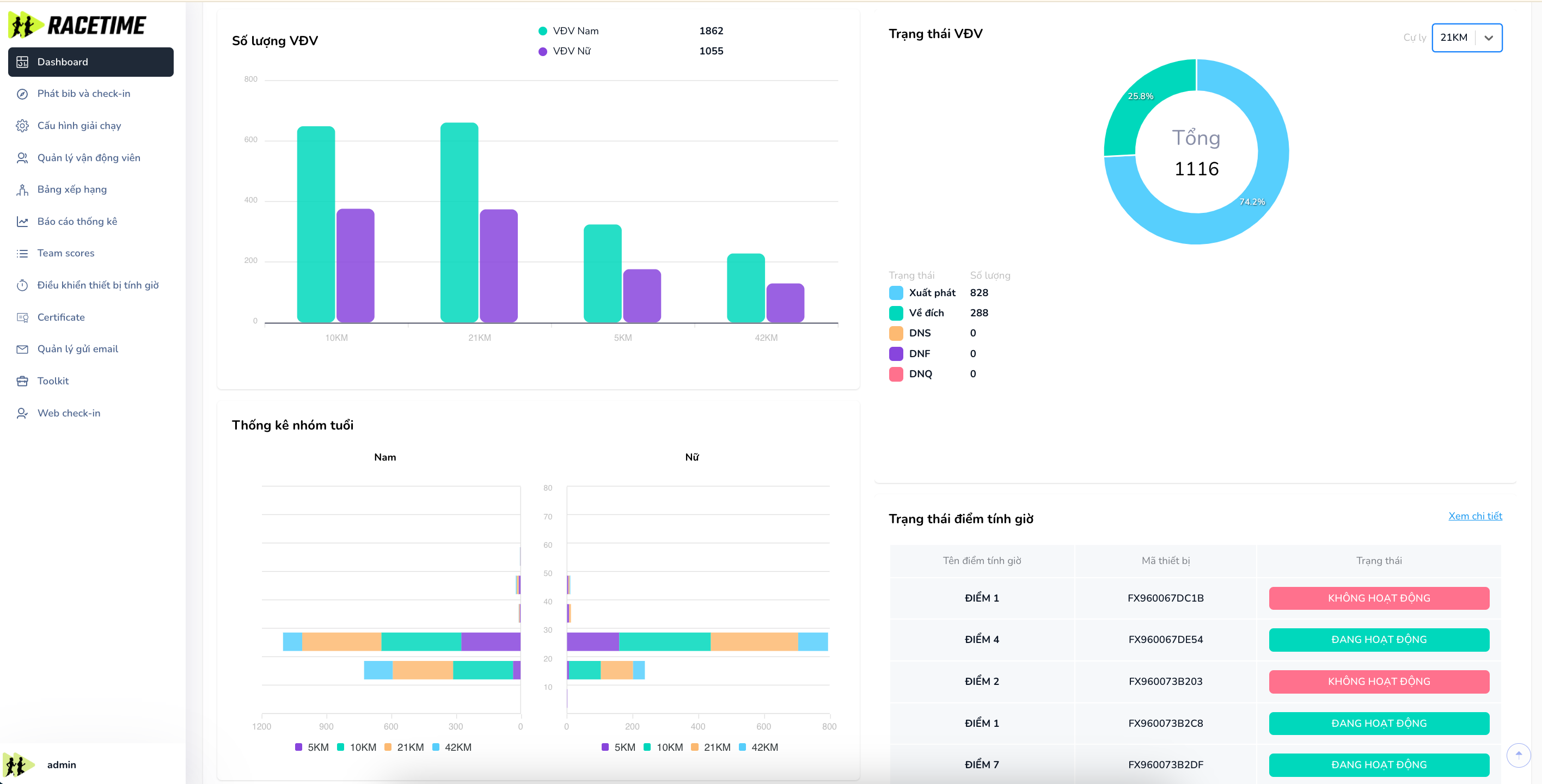Click the compass icon for Phát bib và check-in
The width and height of the screenshot is (1542, 784).
(22, 94)
